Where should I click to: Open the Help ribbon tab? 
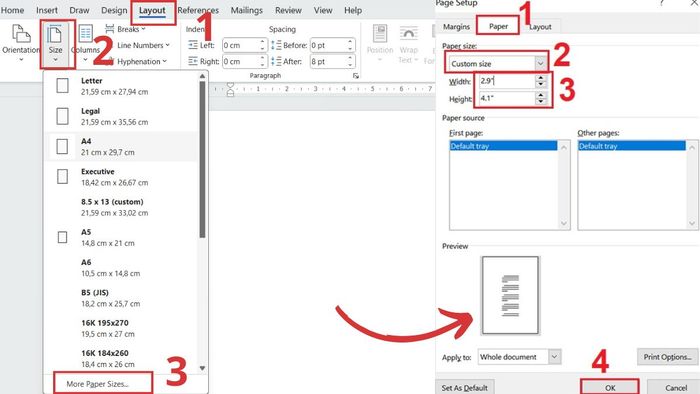click(353, 10)
